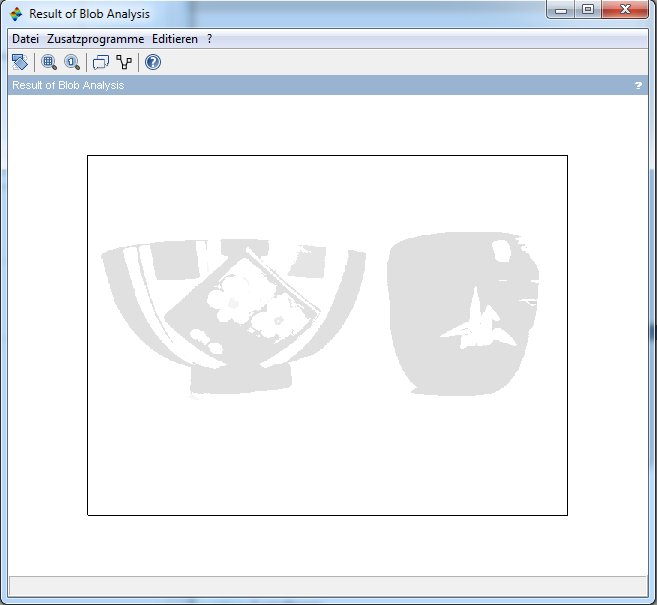
Task: Click the zoom 1:1 magnifier icon
Action: [72, 62]
